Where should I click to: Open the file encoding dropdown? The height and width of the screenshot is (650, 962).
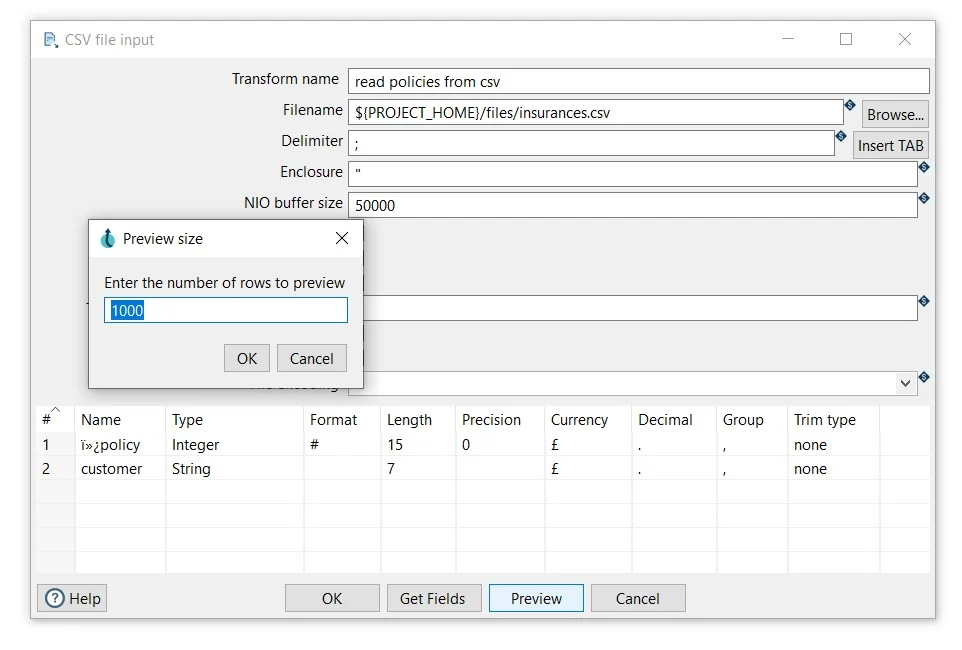tap(905, 383)
